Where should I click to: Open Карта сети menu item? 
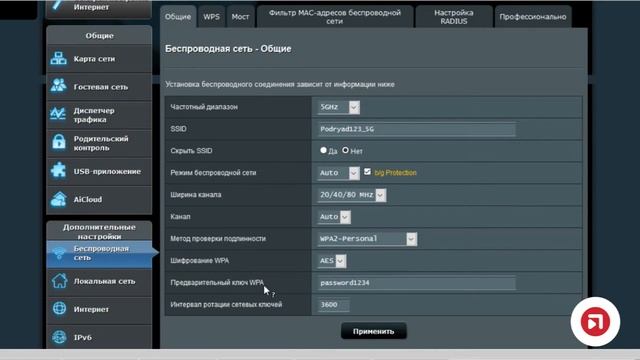point(99,59)
